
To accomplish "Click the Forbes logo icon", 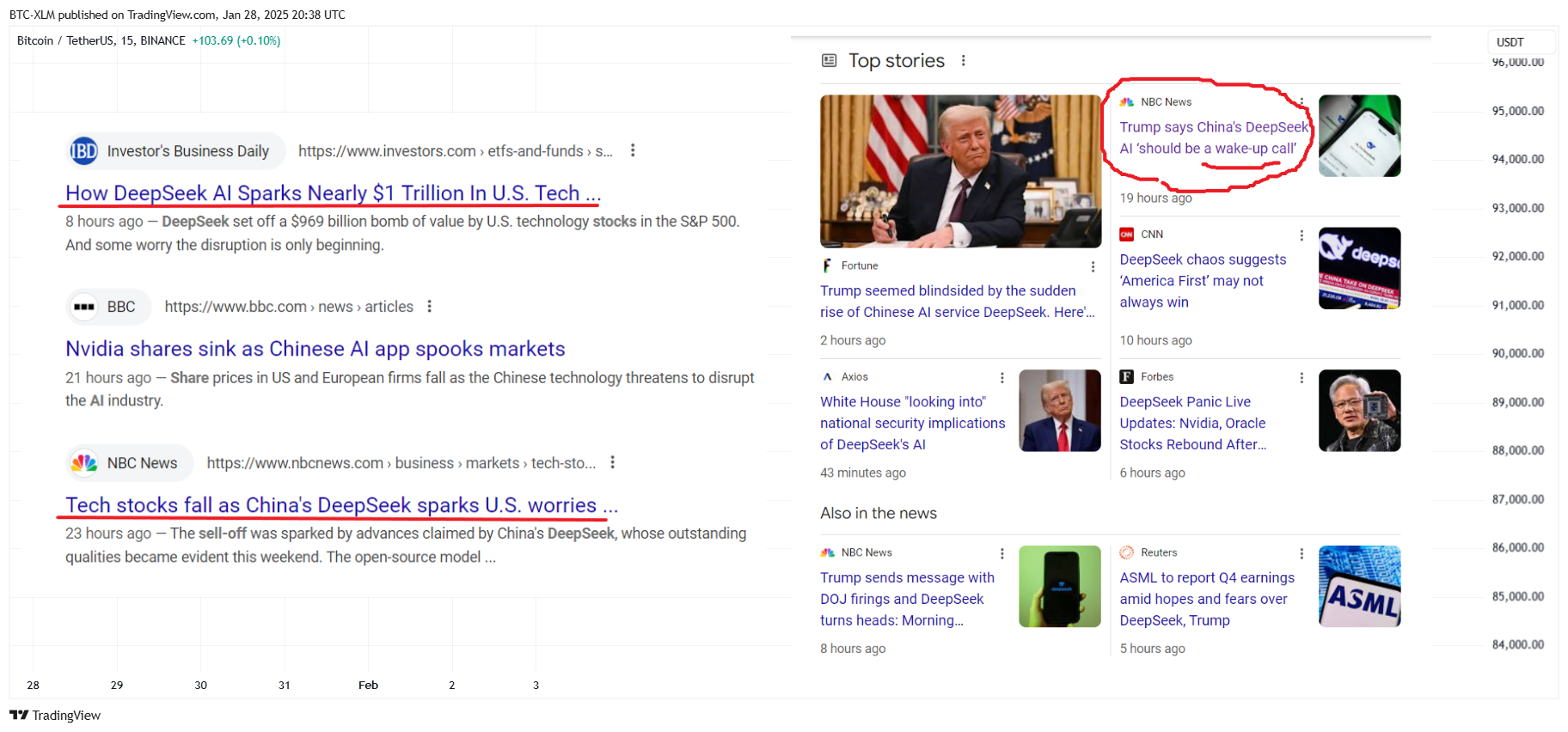I will 1126,377.
